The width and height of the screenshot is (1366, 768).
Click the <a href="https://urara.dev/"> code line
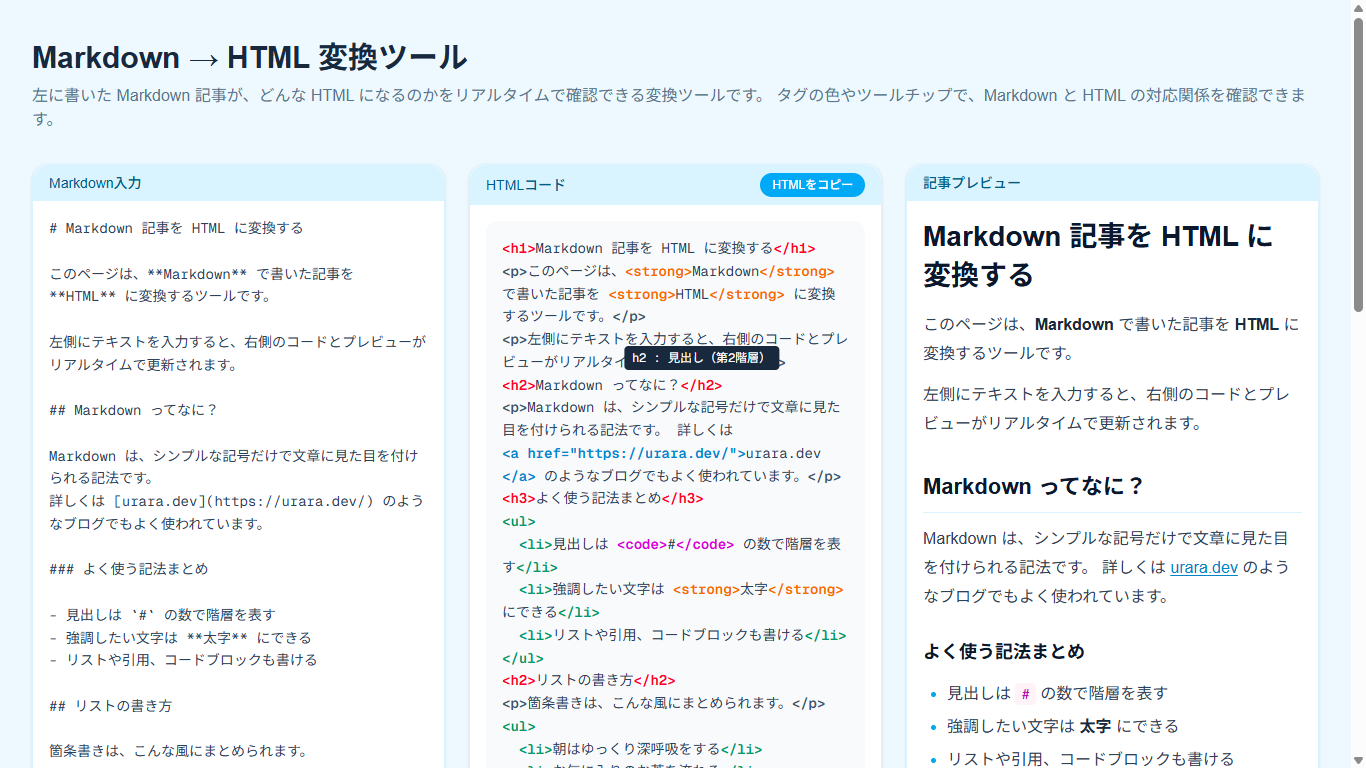[x=661, y=453]
